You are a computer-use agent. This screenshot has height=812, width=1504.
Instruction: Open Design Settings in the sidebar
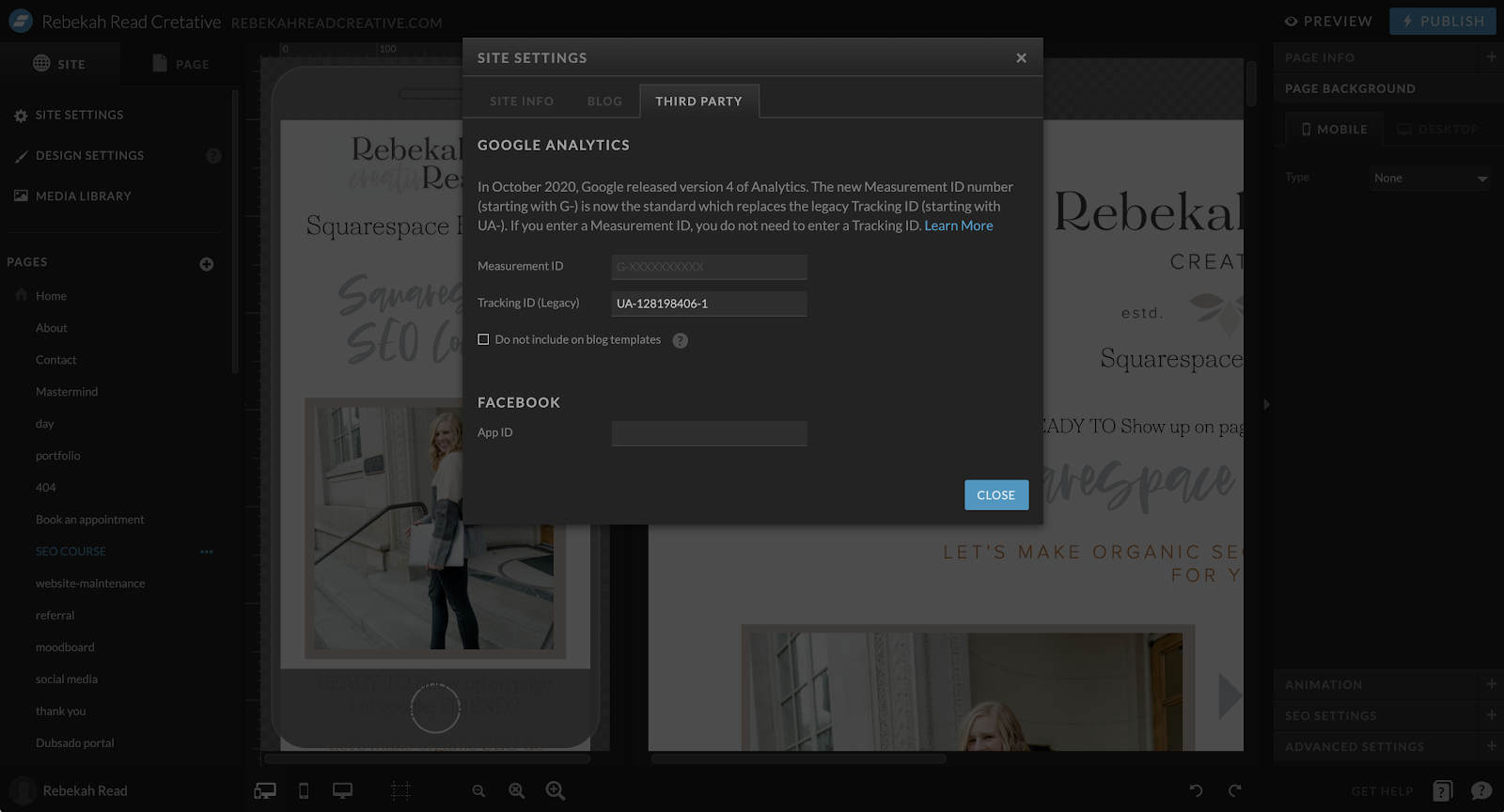pyautogui.click(x=89, y=155)
